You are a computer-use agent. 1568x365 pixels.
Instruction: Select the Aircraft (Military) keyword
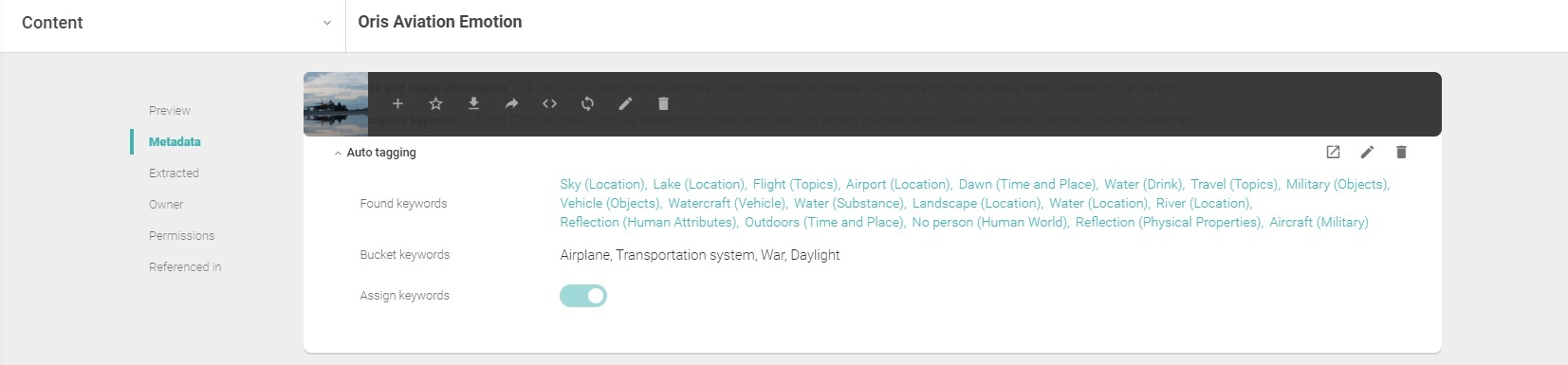(x=1319, y=222)
